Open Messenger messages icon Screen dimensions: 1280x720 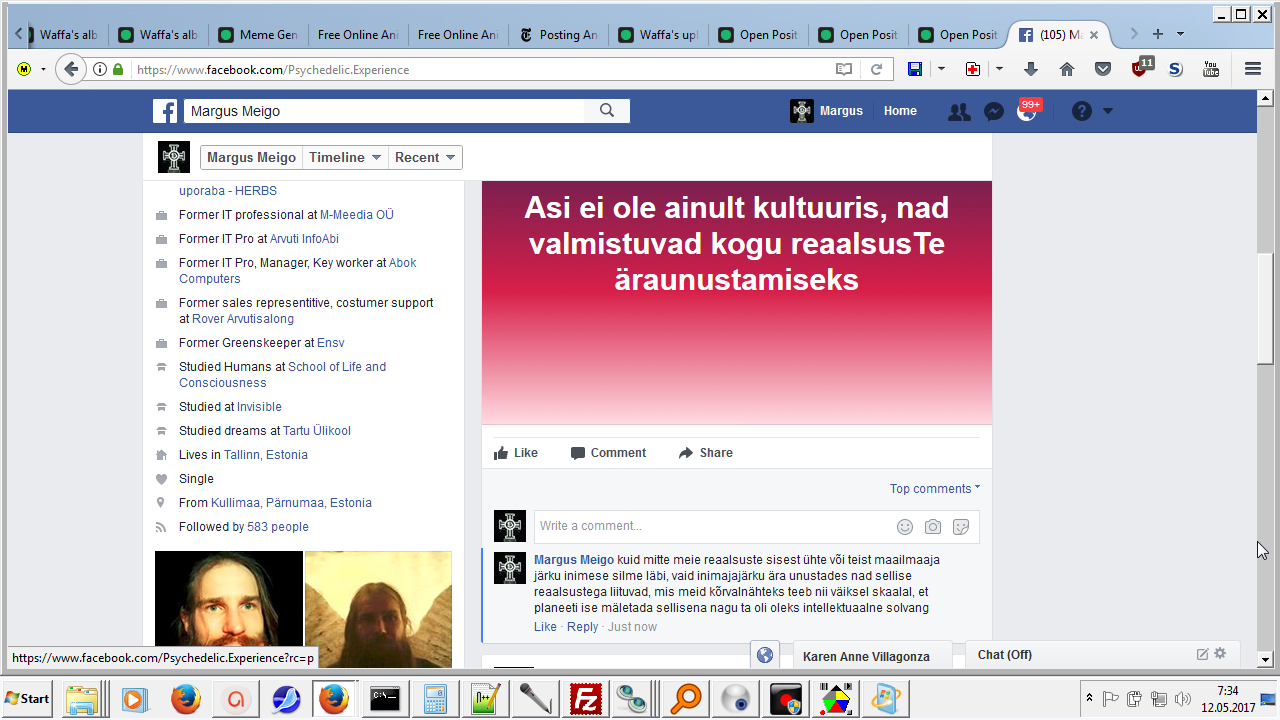[x=993, y=112]
